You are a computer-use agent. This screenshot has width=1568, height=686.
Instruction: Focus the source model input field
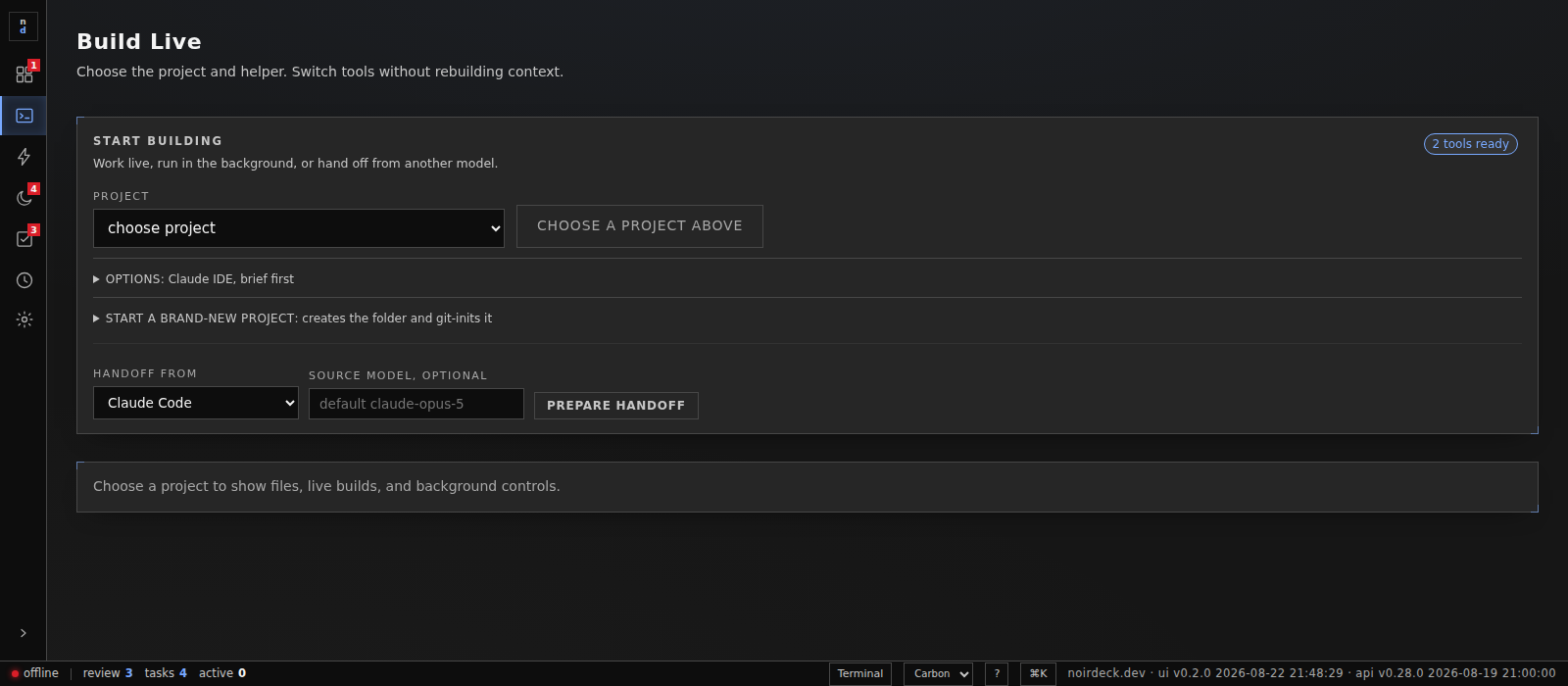(416, 404)
